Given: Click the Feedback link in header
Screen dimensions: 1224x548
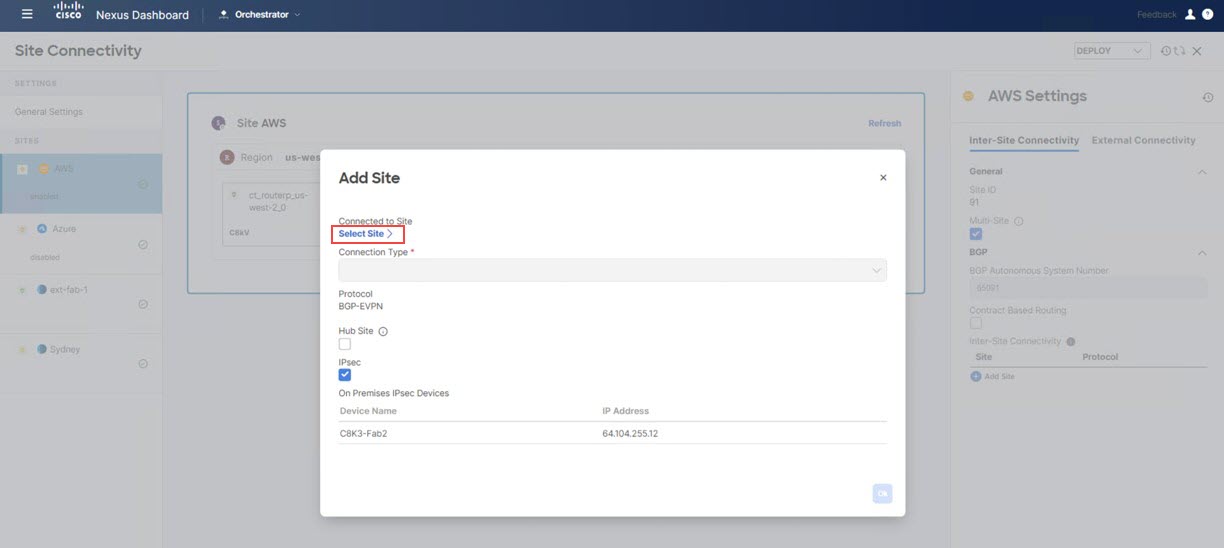Looking at the screenshot, I should [1156, 15].
